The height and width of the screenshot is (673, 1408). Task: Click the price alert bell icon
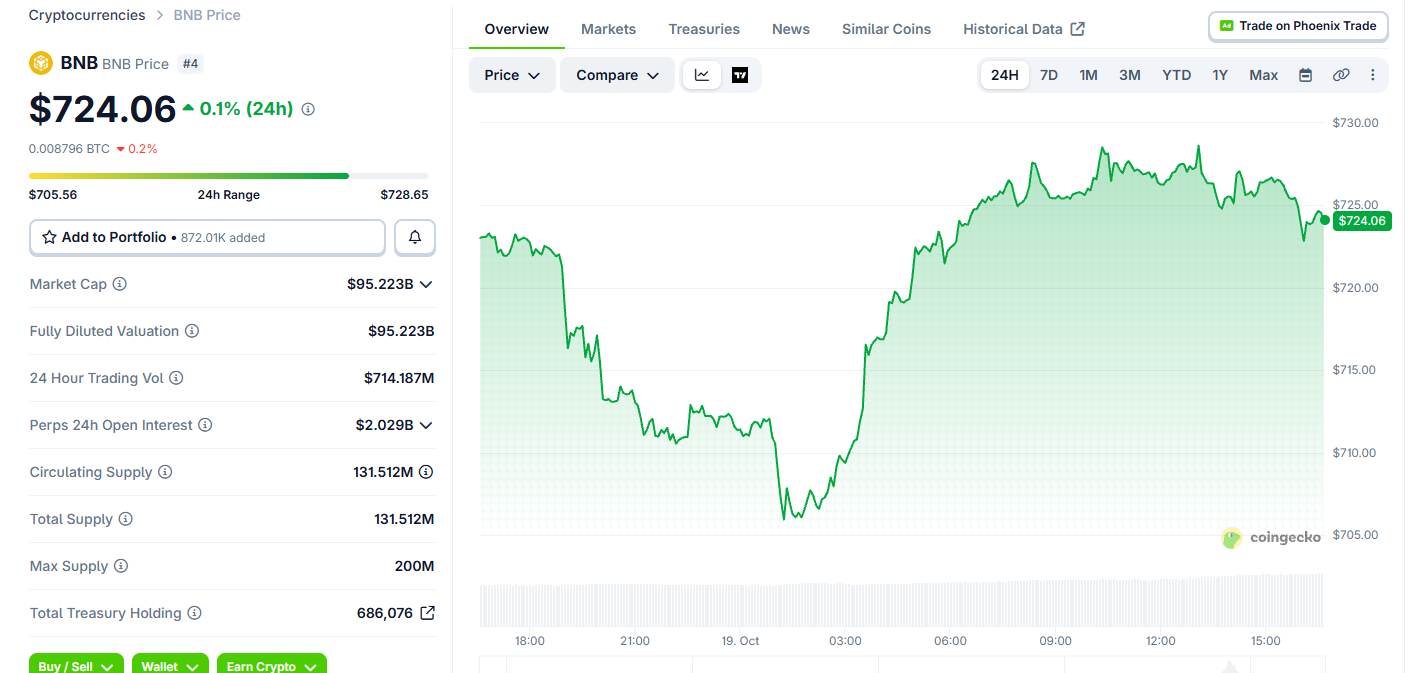click(415, 237)
